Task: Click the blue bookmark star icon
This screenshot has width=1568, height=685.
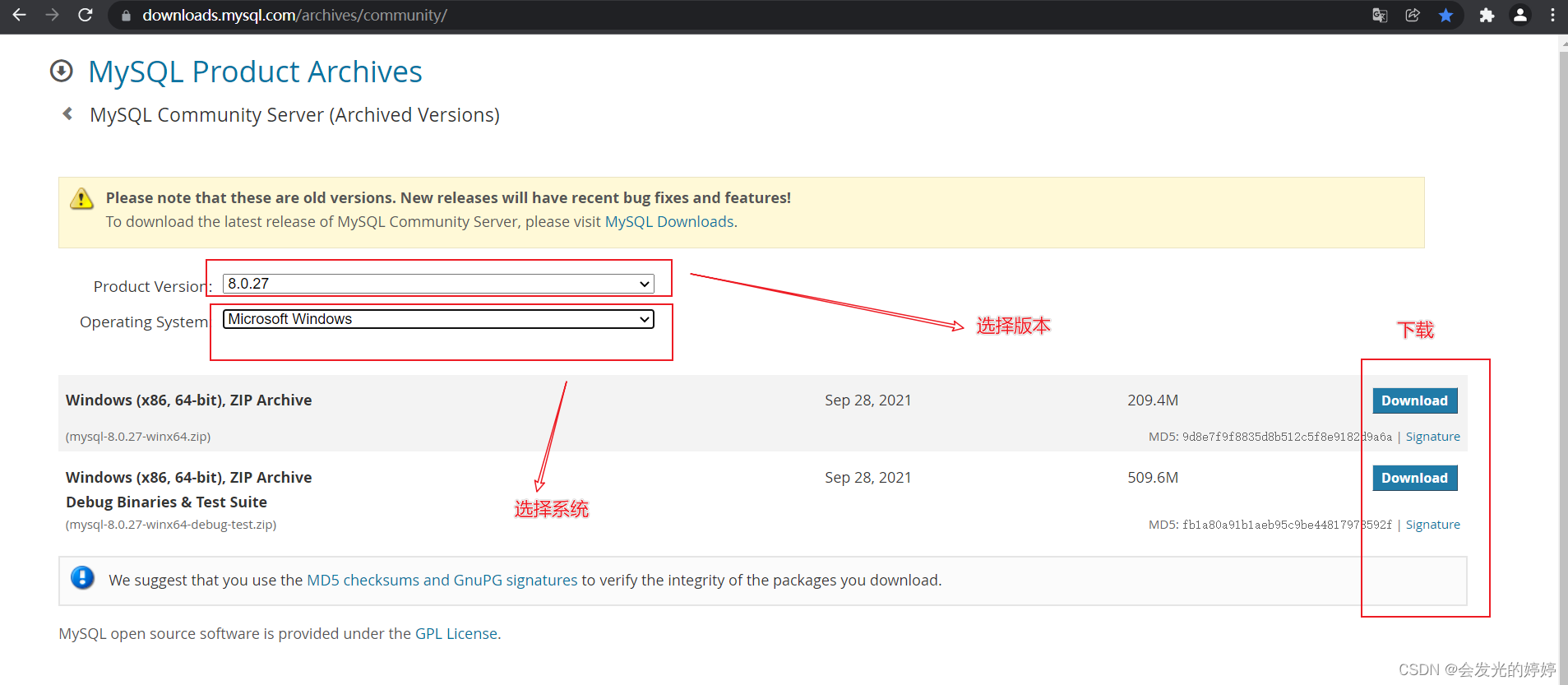Action: click(x=1445, y=15)
